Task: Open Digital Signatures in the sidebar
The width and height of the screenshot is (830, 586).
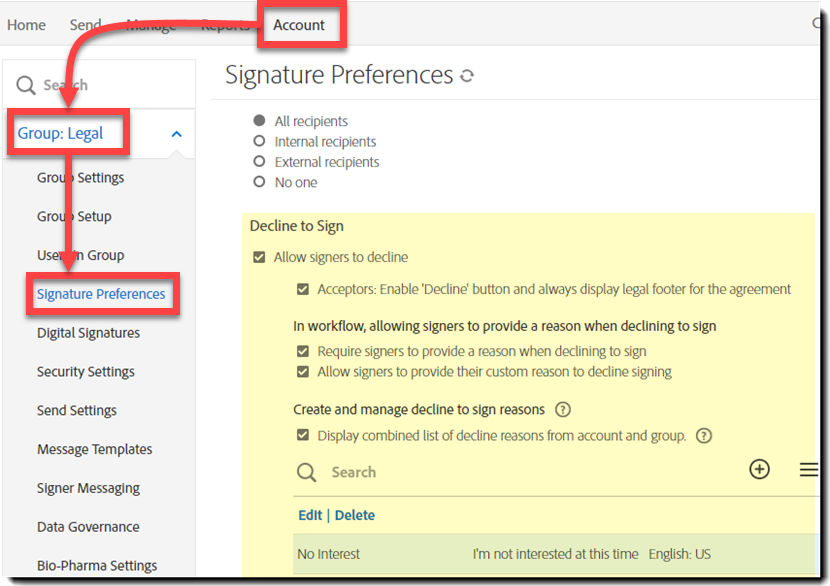Action: 88,333
